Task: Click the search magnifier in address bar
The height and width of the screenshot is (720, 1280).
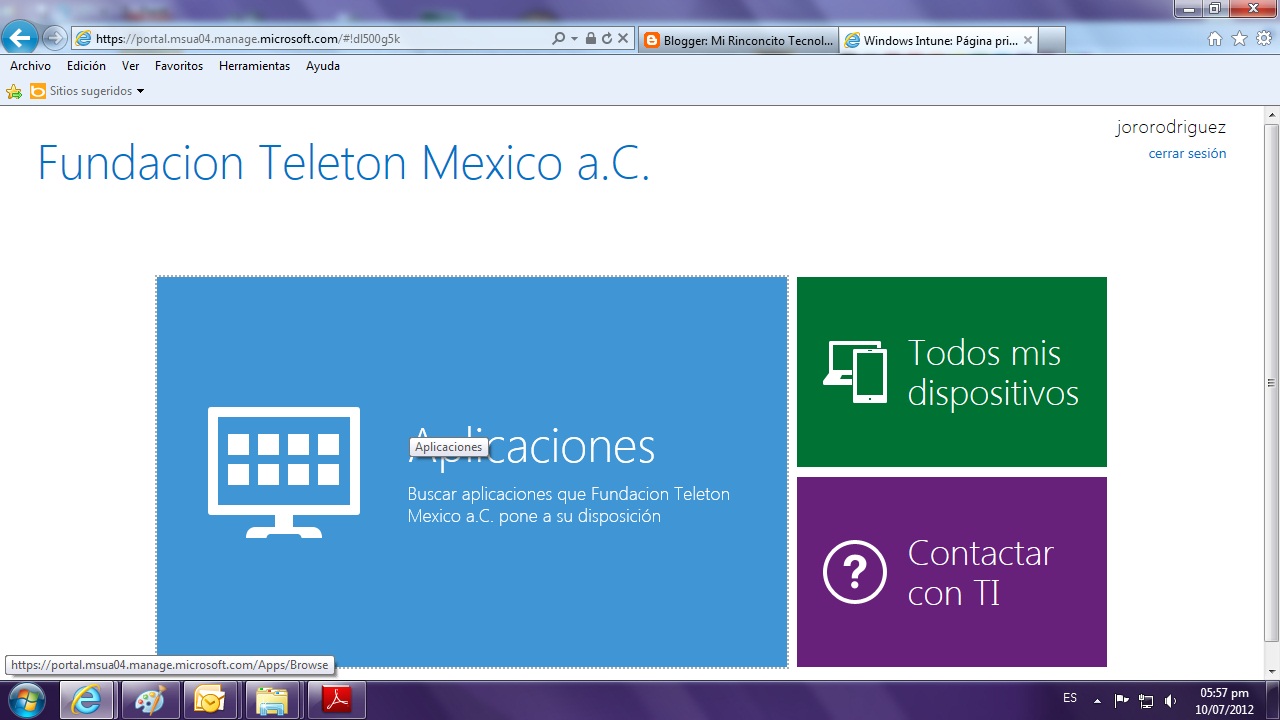Action: (x=558, y=39)
